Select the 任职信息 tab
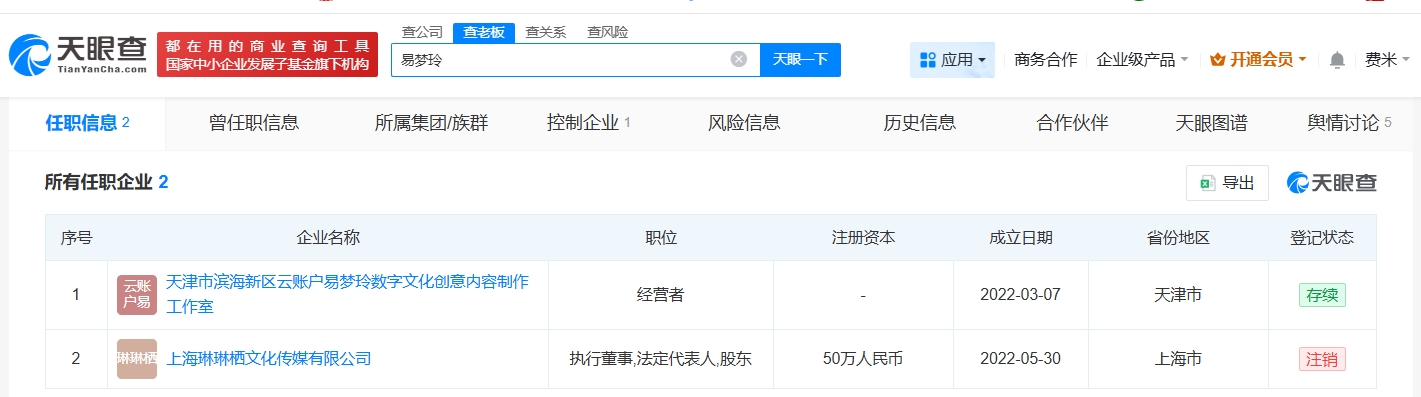Image resolution: width=1421 pixels, height=397 pixels. (x=88, y=123)
